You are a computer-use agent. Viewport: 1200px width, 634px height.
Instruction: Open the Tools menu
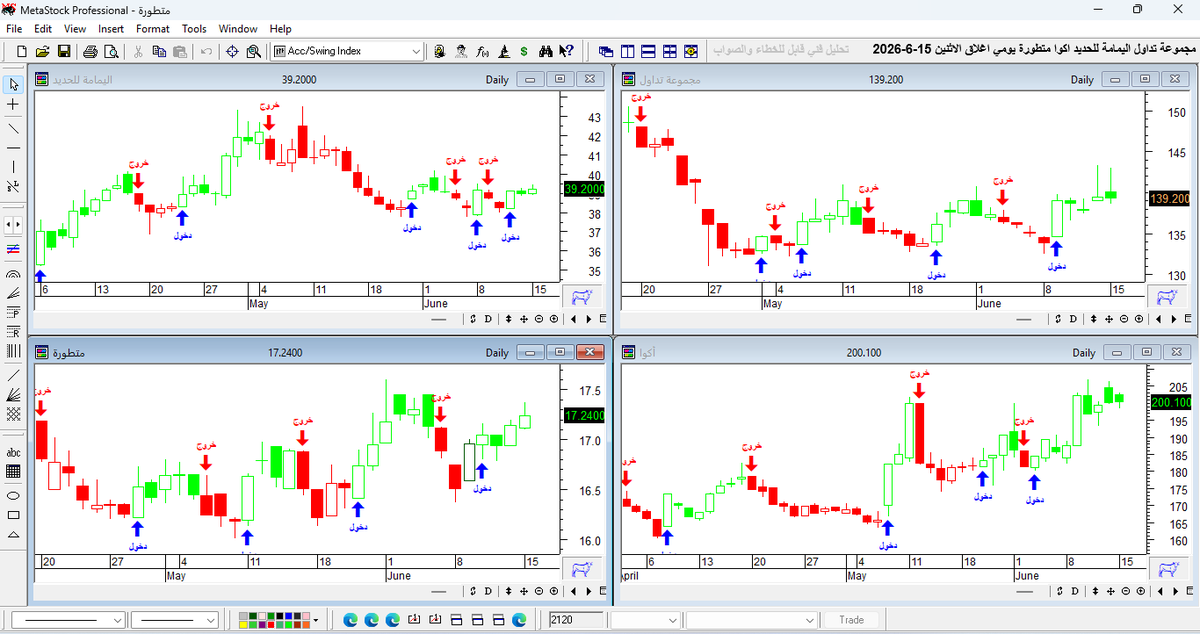click(x=194, y=29)
